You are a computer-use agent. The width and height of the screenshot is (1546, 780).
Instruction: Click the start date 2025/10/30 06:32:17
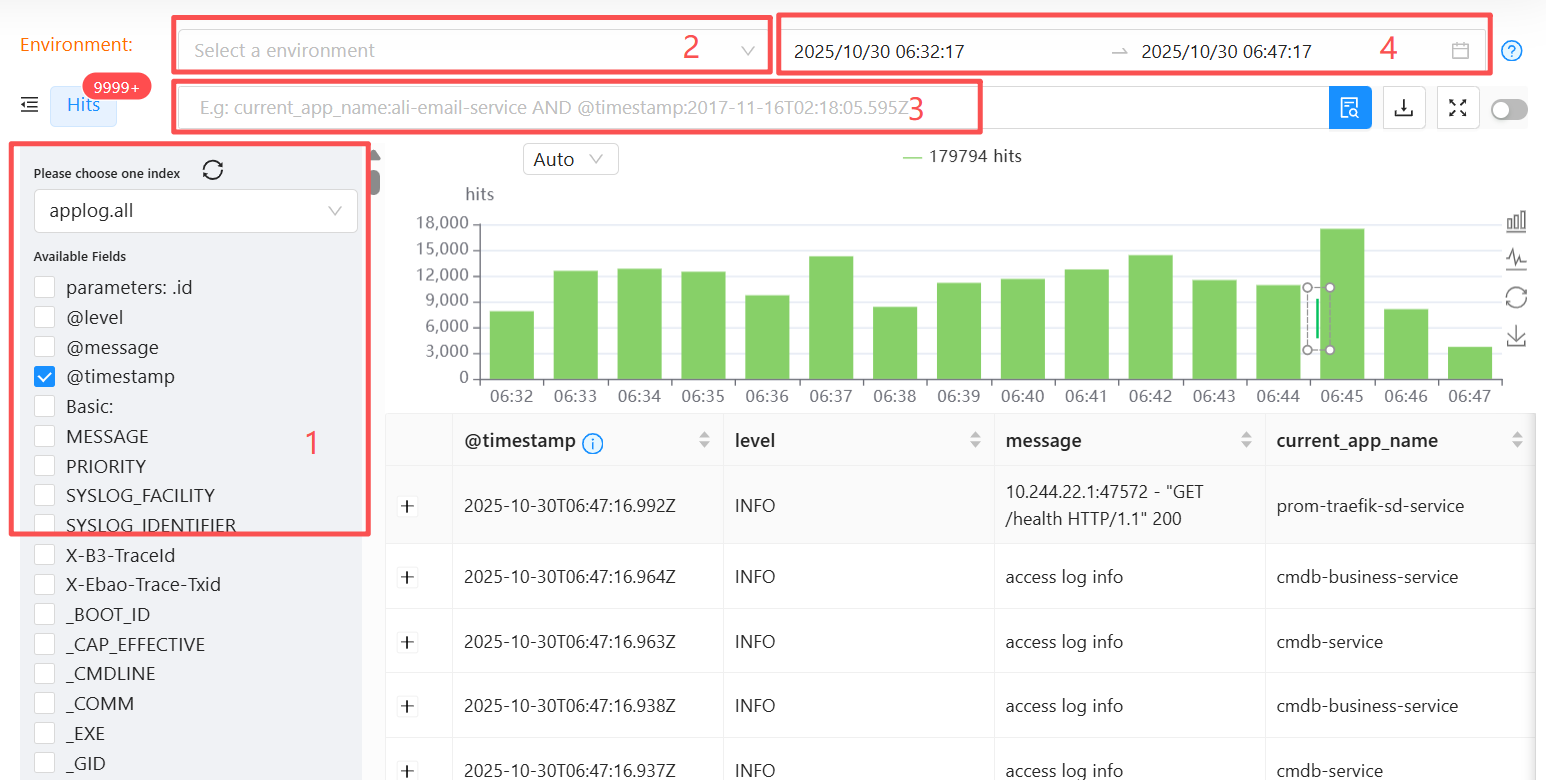(879, 51)
